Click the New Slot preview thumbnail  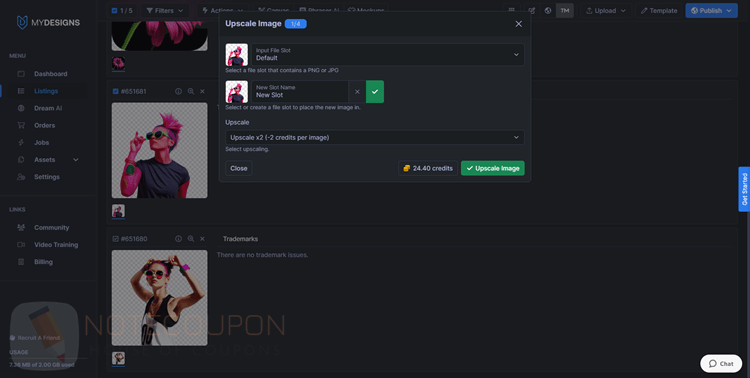(x=237, y=92)
